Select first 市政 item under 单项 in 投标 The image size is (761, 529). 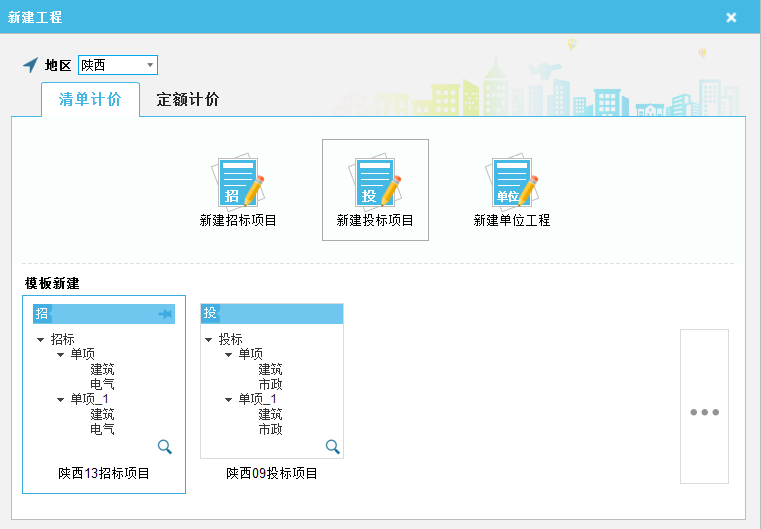click(x=270, y=384)
